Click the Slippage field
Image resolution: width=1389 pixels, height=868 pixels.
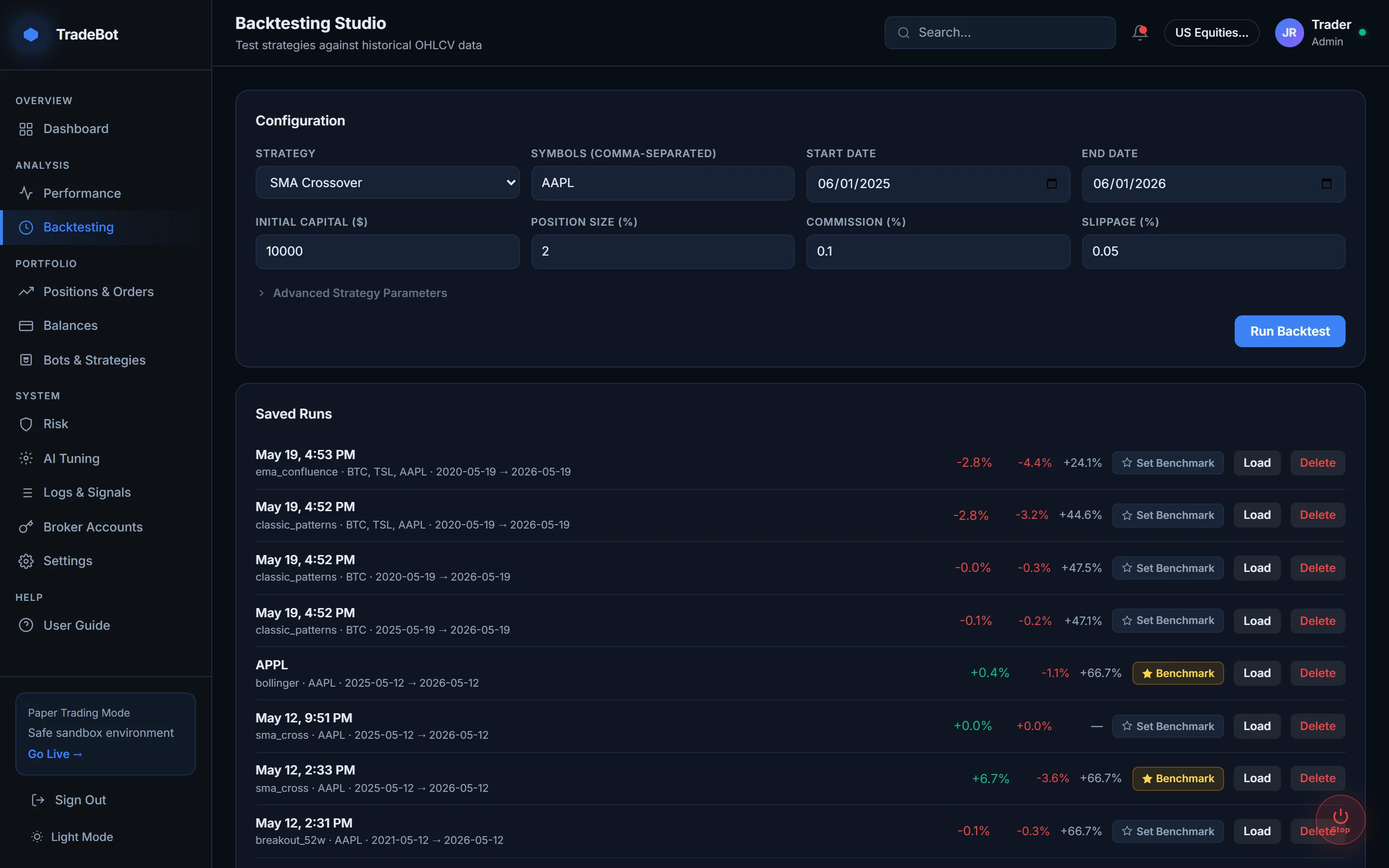(1213, 251)
